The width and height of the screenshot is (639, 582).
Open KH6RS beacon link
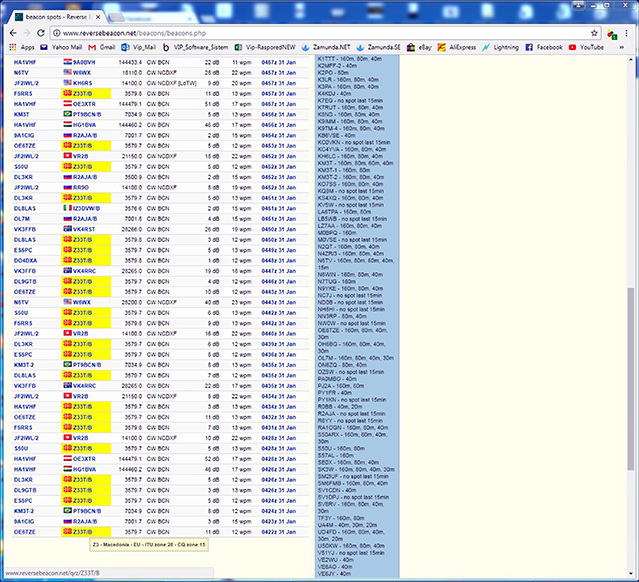coord(83,83)
